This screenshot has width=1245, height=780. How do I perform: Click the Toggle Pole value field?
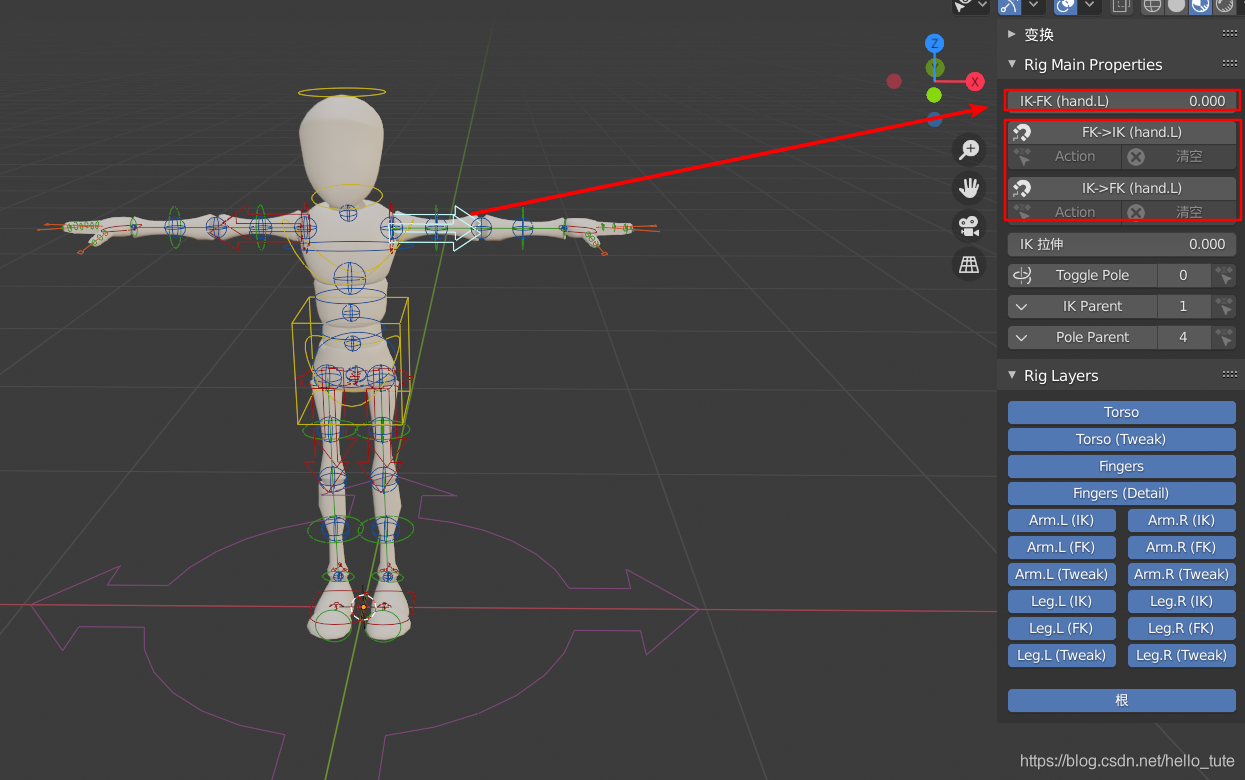tap(1183, 275)
